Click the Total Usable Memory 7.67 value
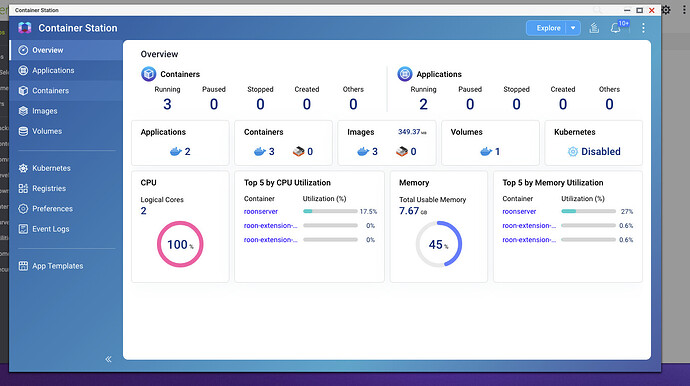This screenshot has width=690, height=386. (x=413, y=211)
